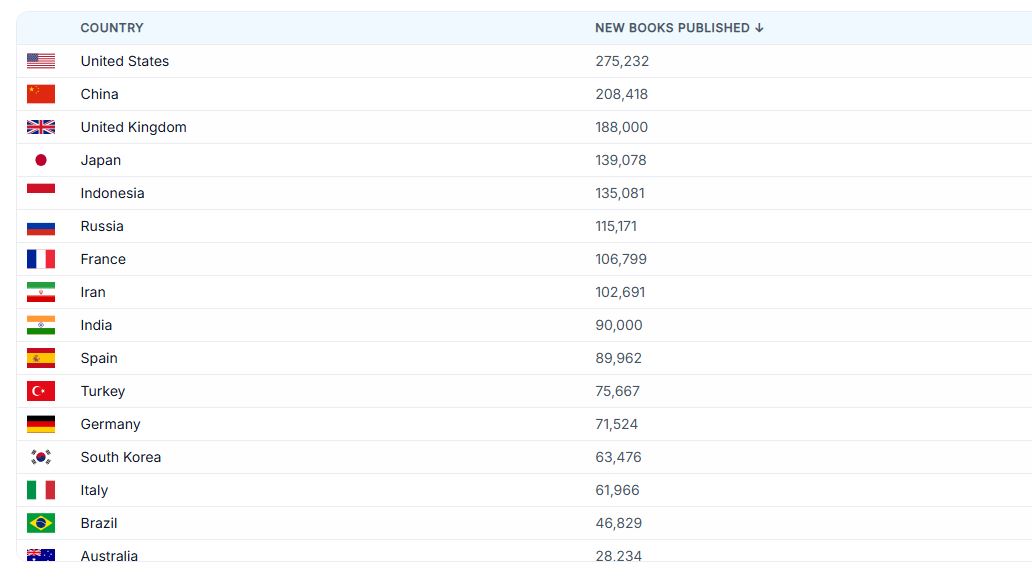The image size is (1032, 585).
Task: Click the France flag icon
Action: 41,259
